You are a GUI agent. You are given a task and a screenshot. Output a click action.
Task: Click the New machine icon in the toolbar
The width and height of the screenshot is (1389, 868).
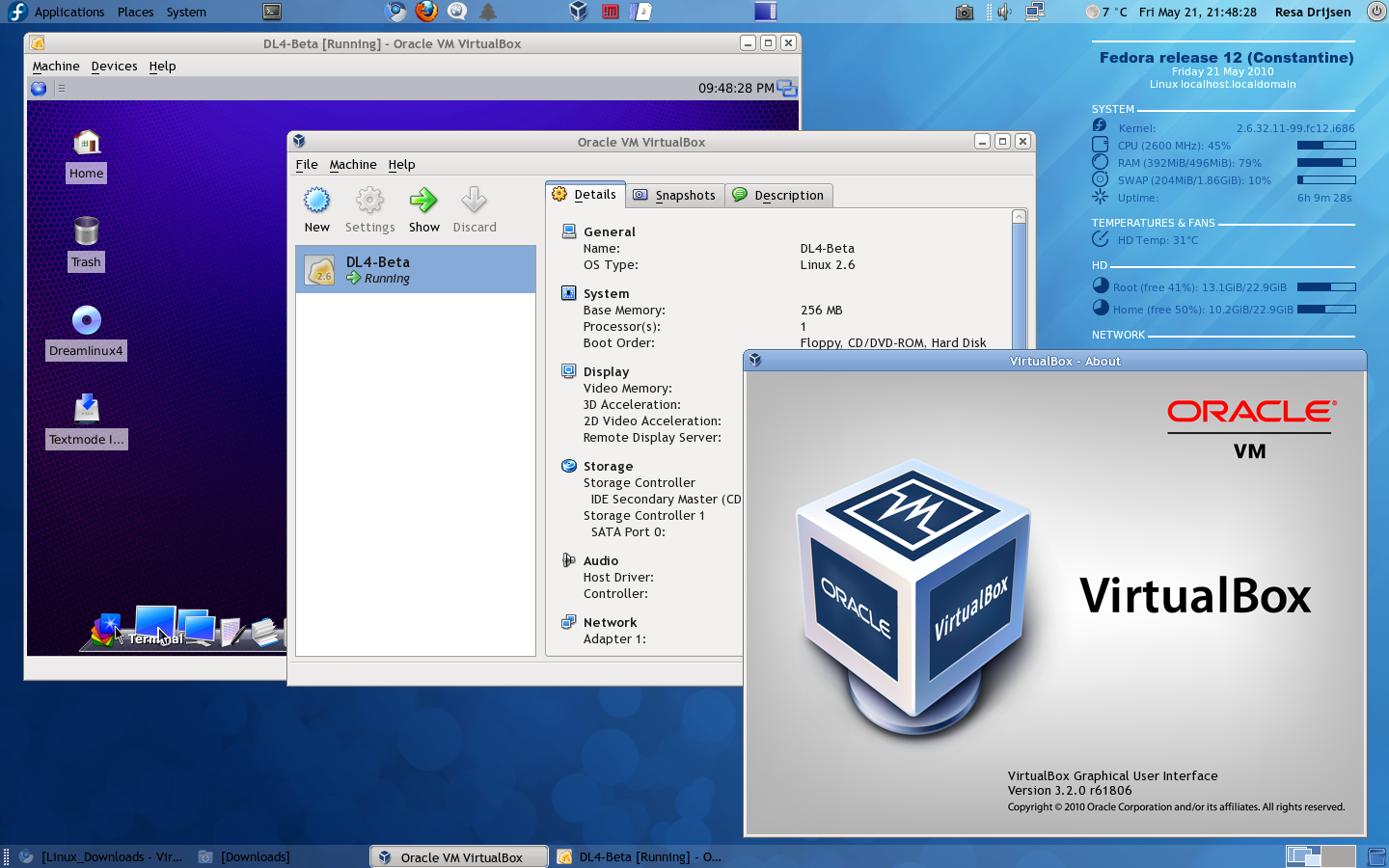(x=316, y=201)
